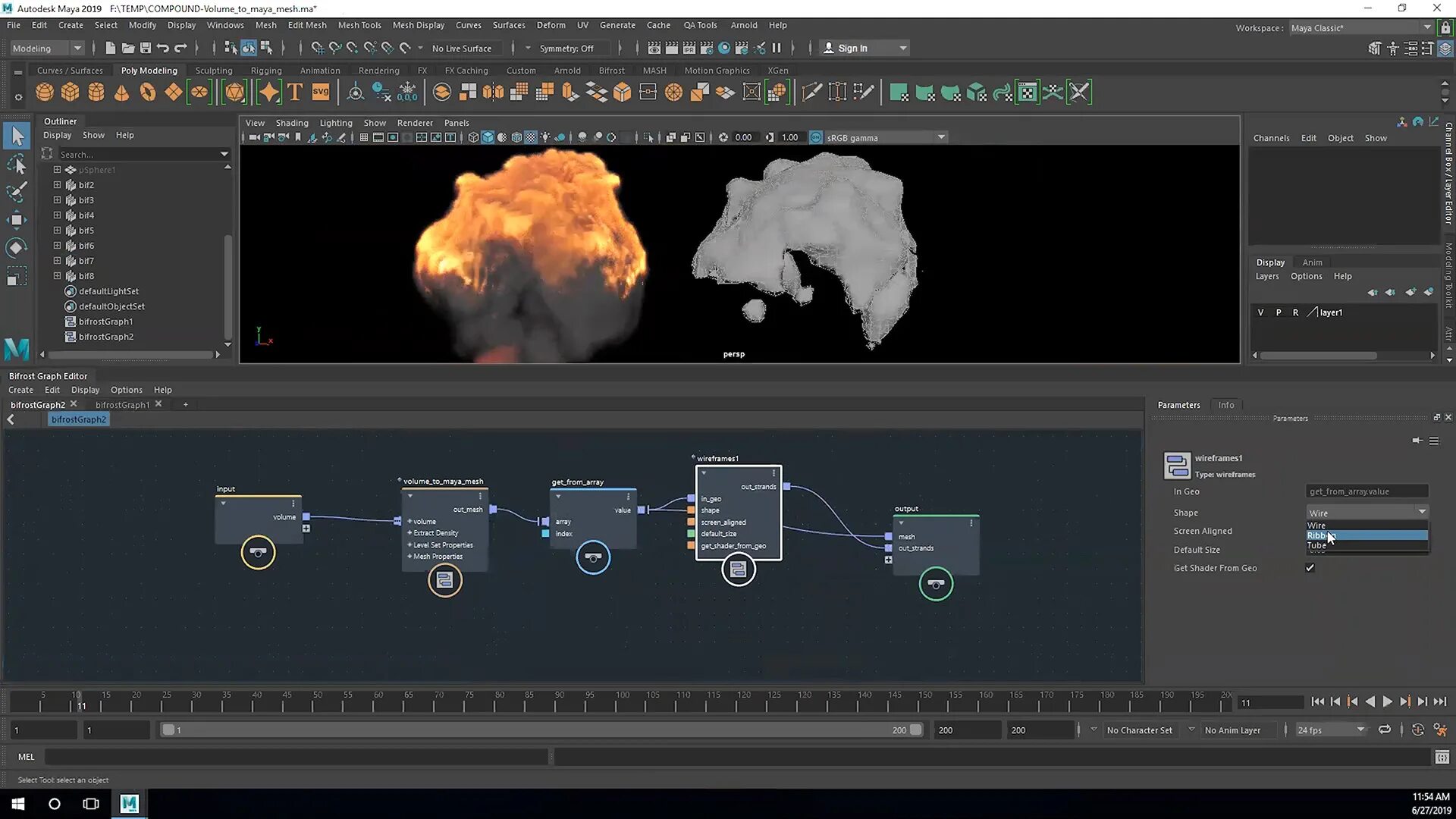
Task: Toggle layer1 visibility V box
Action: (x=1260, y=312)
